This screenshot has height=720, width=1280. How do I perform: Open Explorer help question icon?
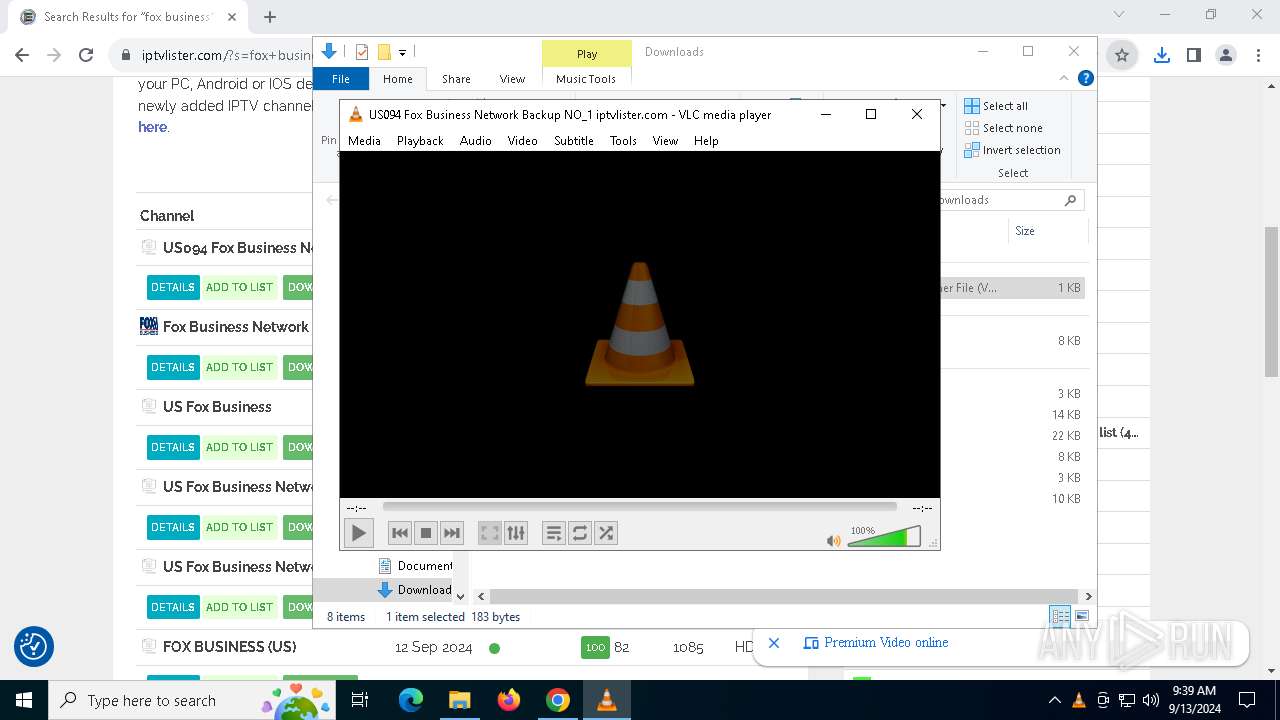1085,78
